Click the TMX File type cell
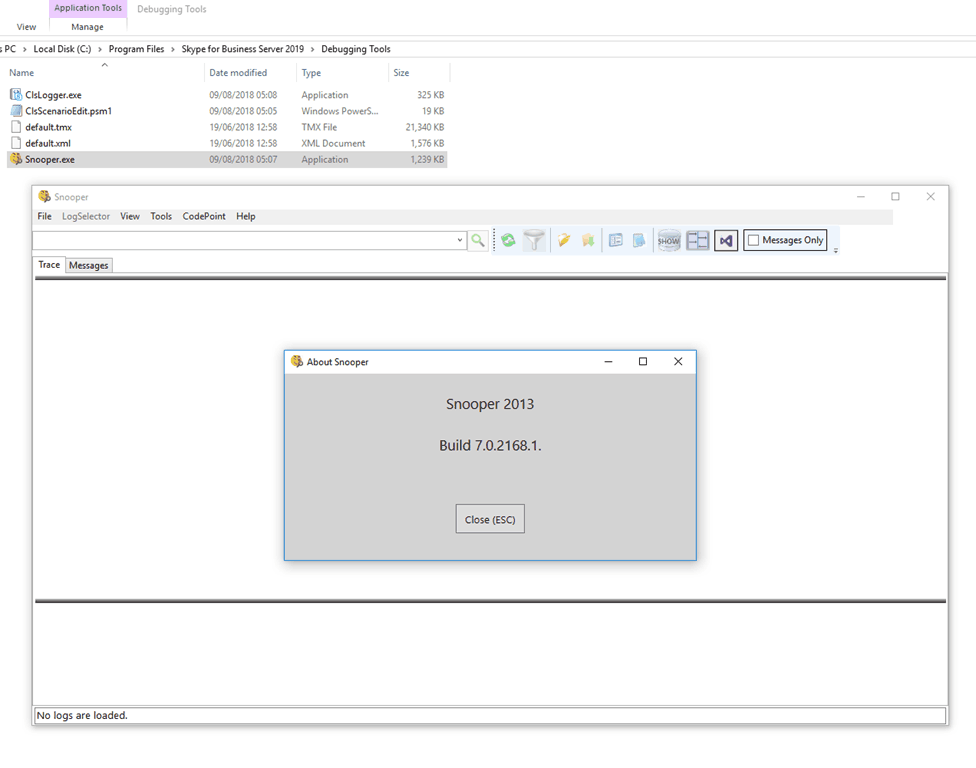Image resolution: width=976 pixels, height=768 pixels. 319,128
